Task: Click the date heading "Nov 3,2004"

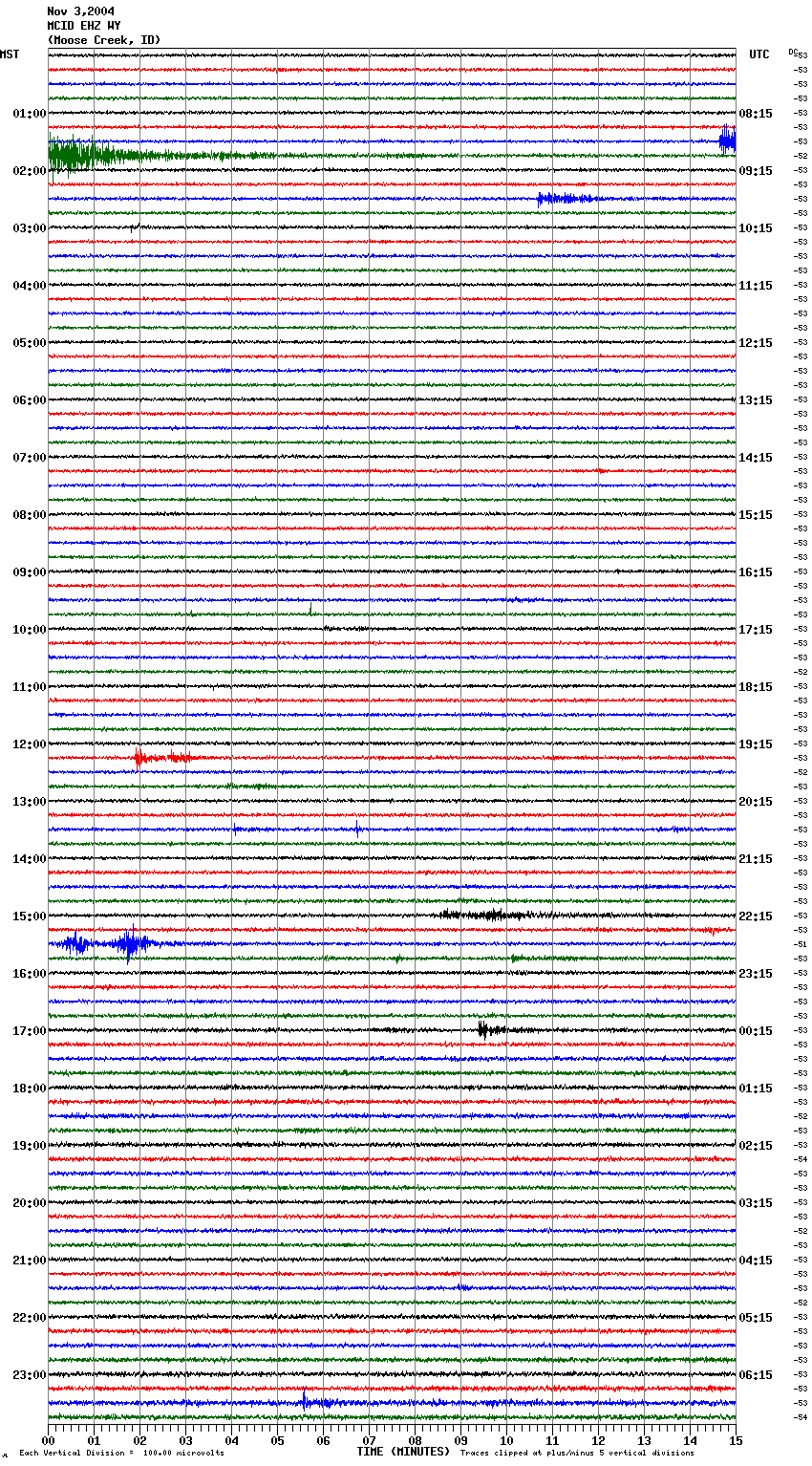Action: tap(80, 11)
